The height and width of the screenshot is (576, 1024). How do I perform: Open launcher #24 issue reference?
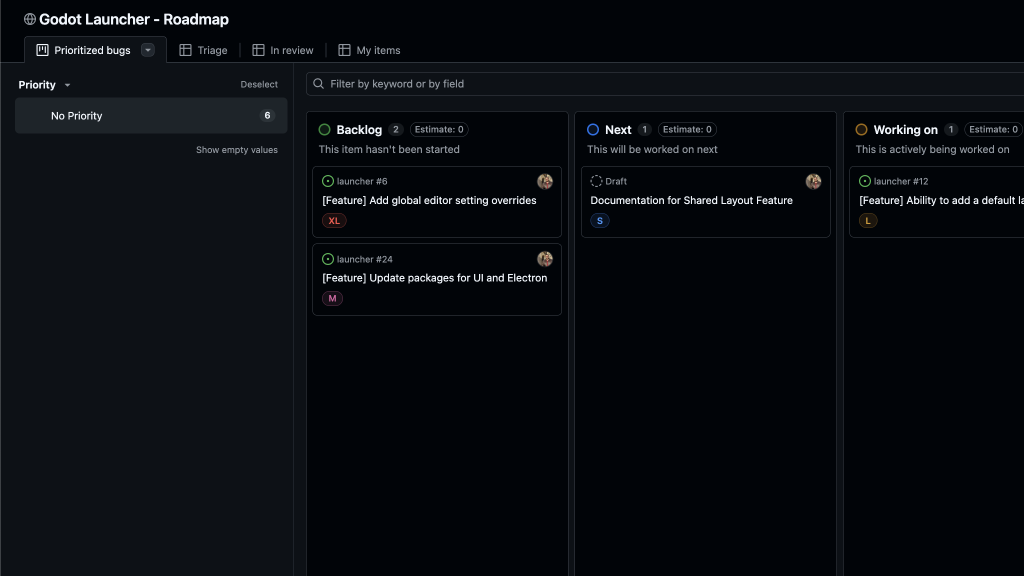click(x=364, y=259)
